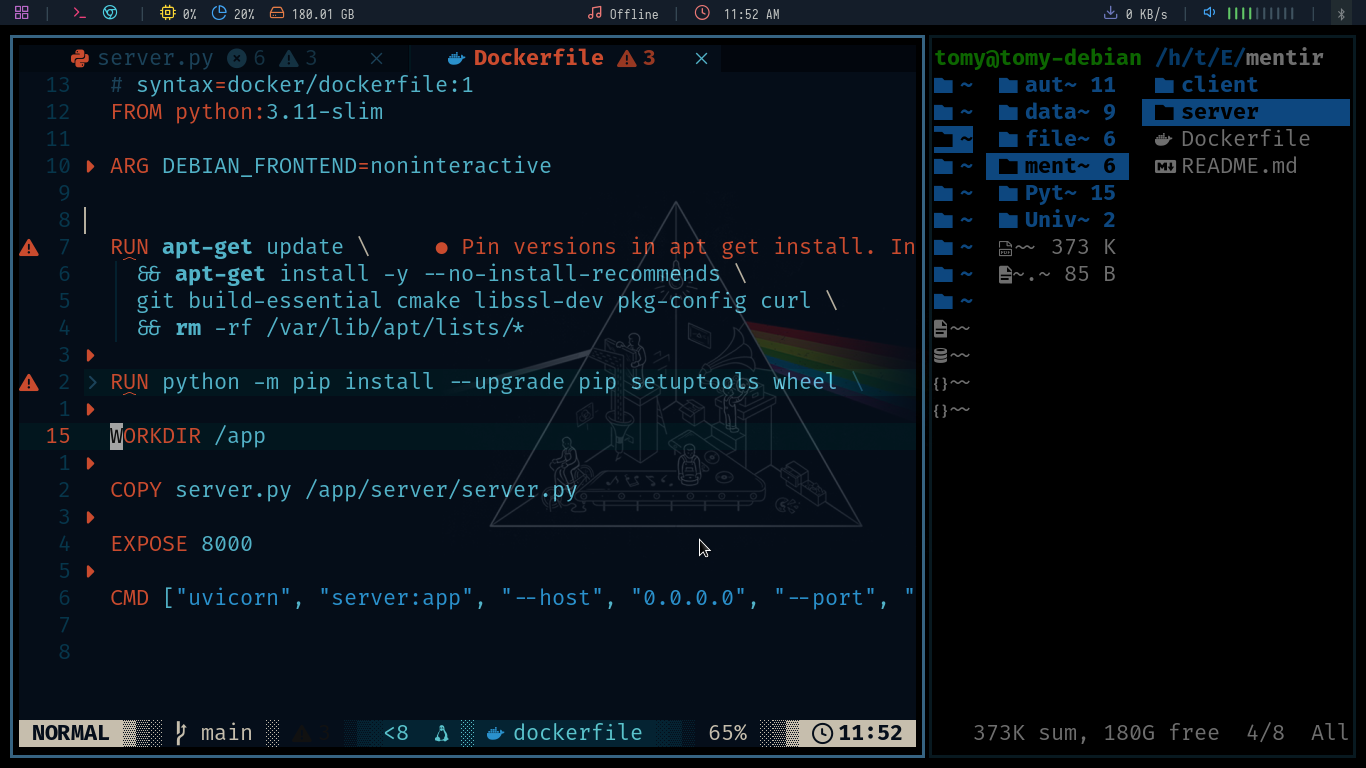Click the '373K sum, 180G free' status

coord(1096,733)
